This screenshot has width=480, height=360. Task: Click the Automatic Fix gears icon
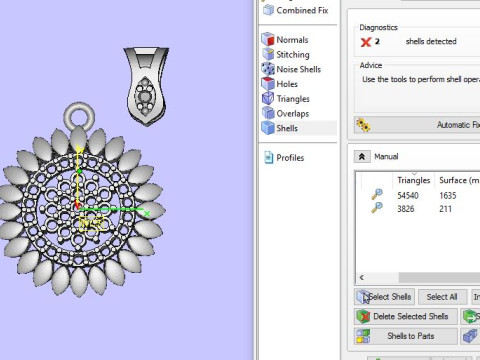363,125
